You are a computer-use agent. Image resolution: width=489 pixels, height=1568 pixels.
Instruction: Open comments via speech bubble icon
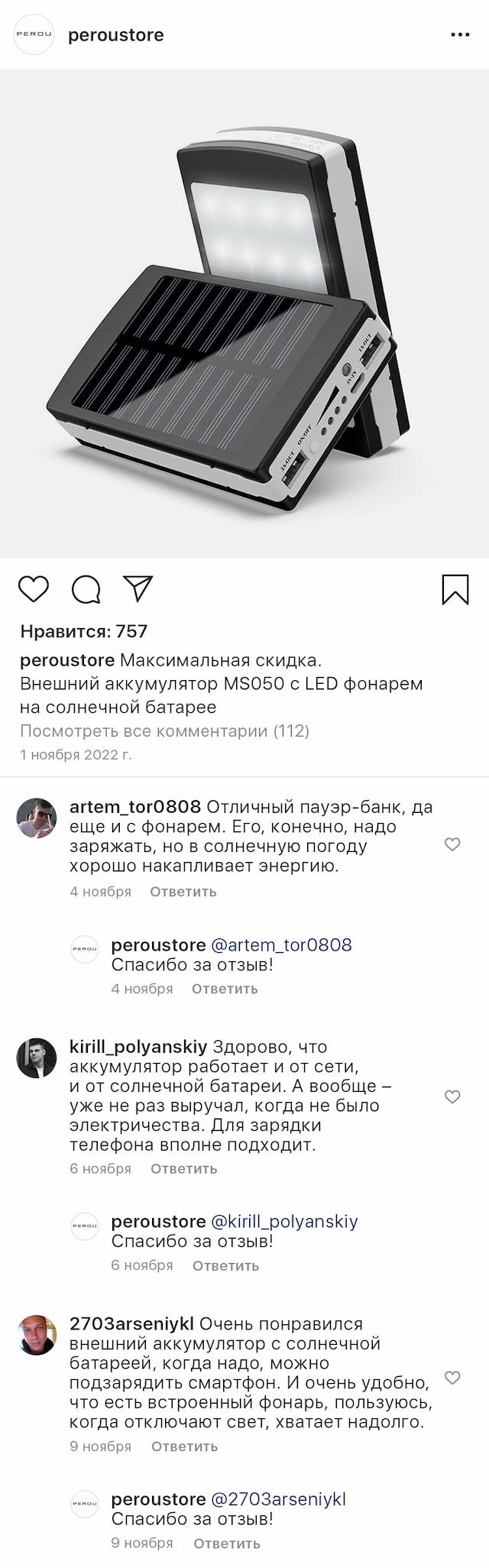[86, 589]
